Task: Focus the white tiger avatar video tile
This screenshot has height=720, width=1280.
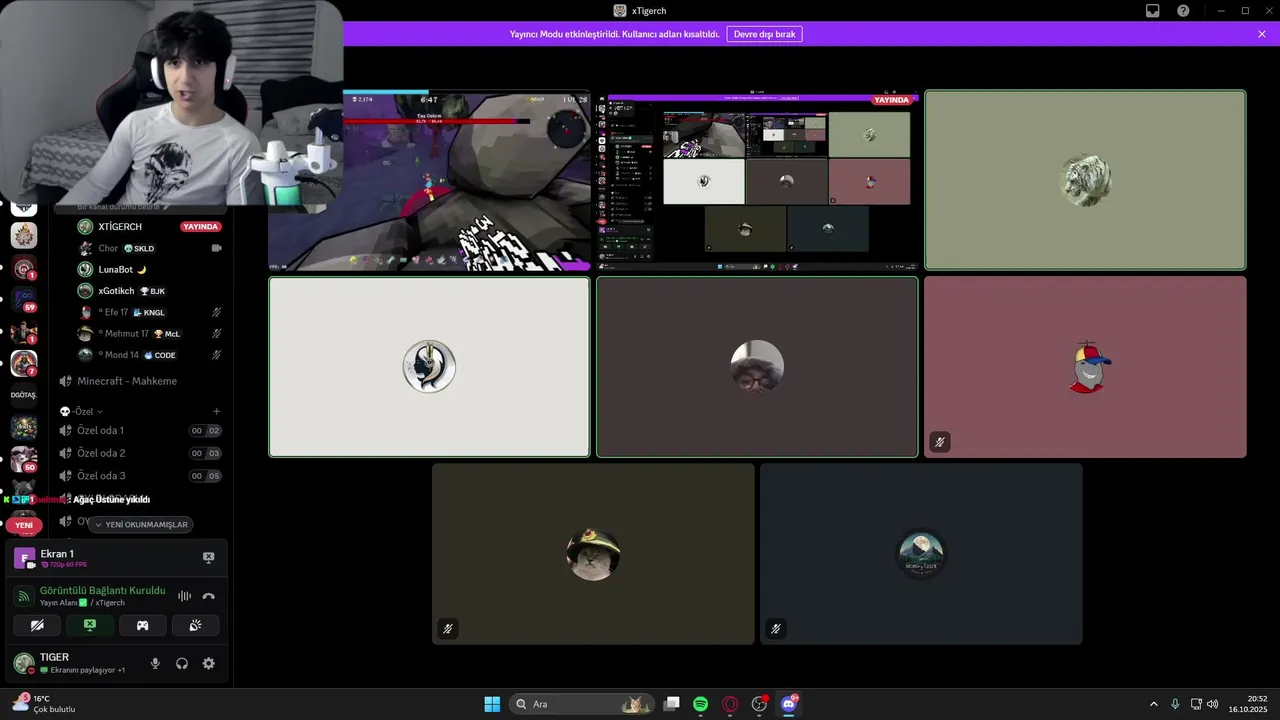Action: (x=1085, y=180)
